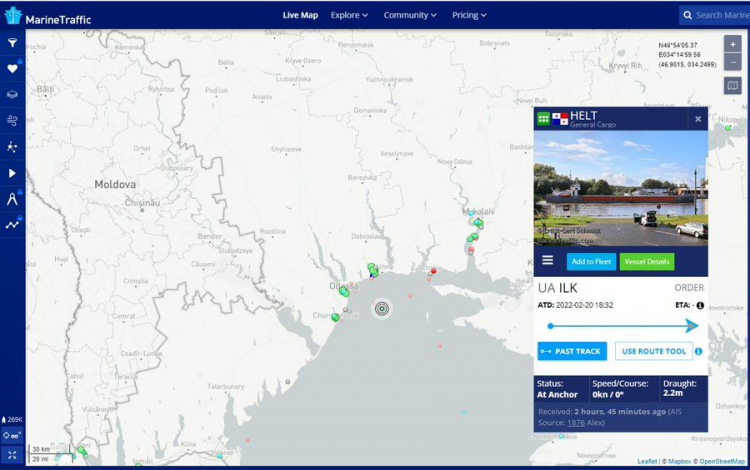Start playback play icon in sidebar
This screenshot has width=750, height=470.
12,173
